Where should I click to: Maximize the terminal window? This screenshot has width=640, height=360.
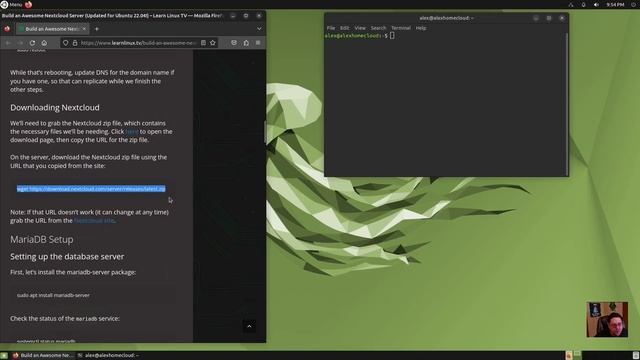549,18
